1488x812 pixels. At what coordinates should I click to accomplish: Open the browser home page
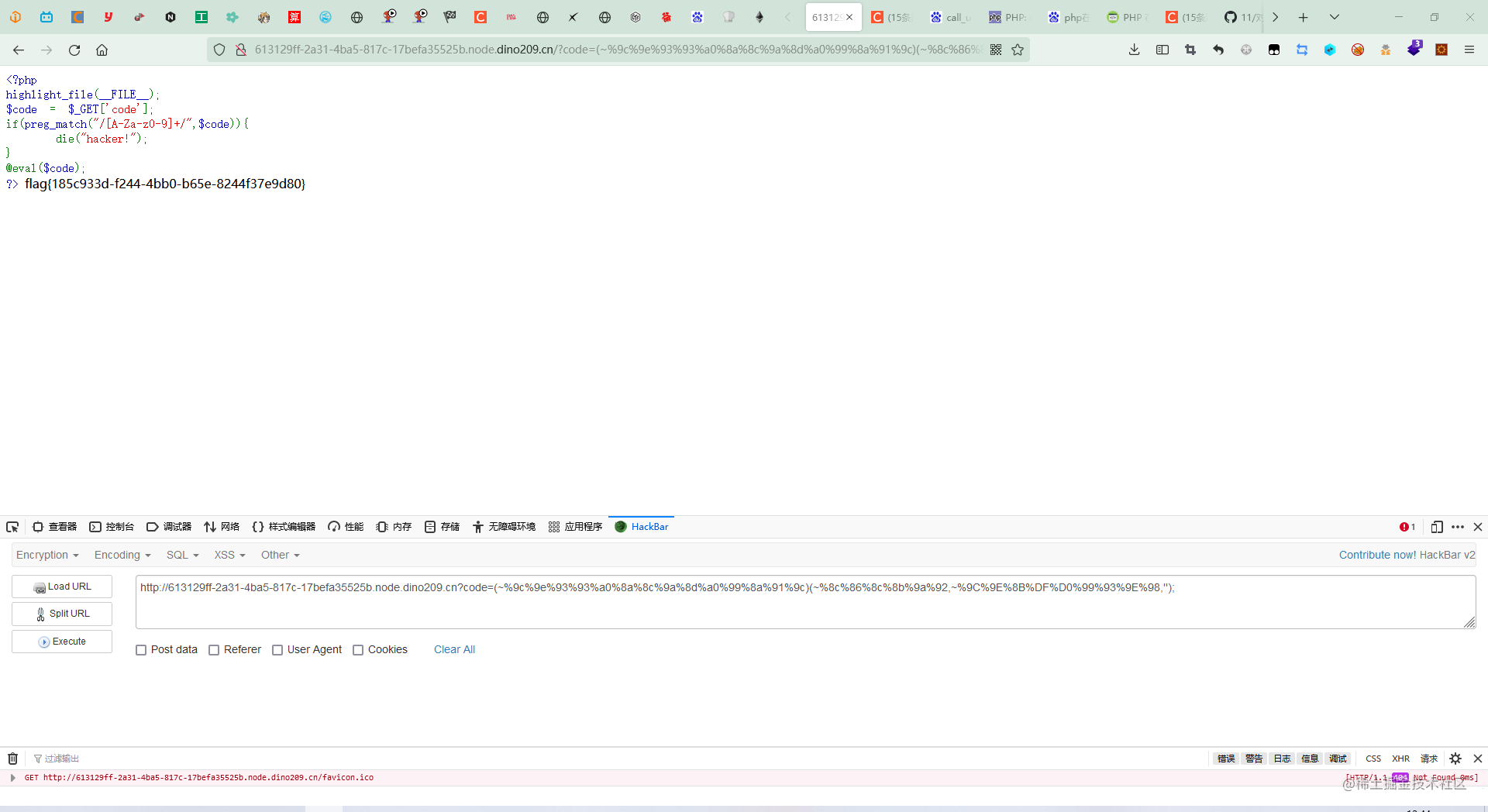[x=102, y=50]
